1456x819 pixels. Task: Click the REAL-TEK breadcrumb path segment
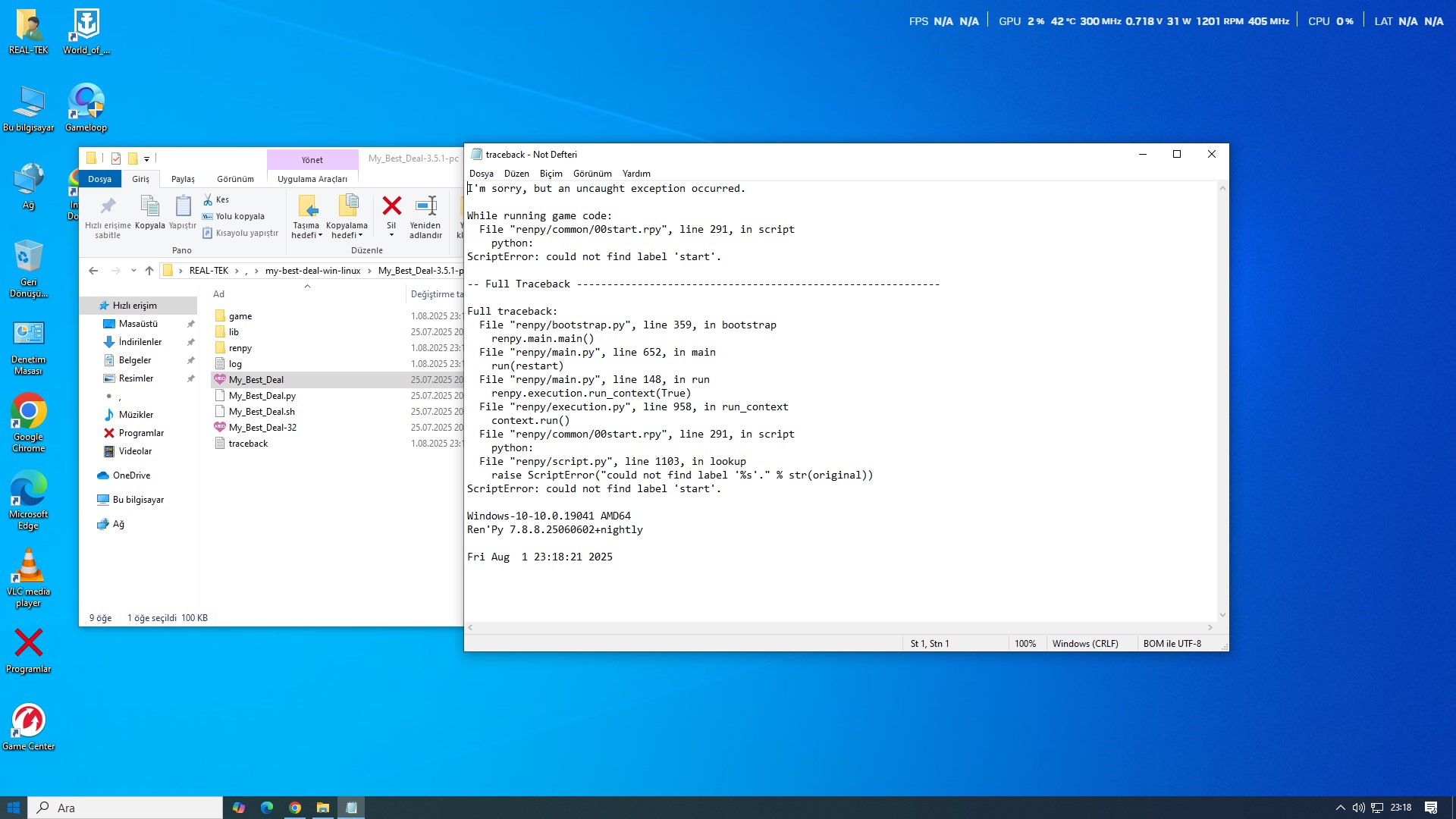(209, 271)
